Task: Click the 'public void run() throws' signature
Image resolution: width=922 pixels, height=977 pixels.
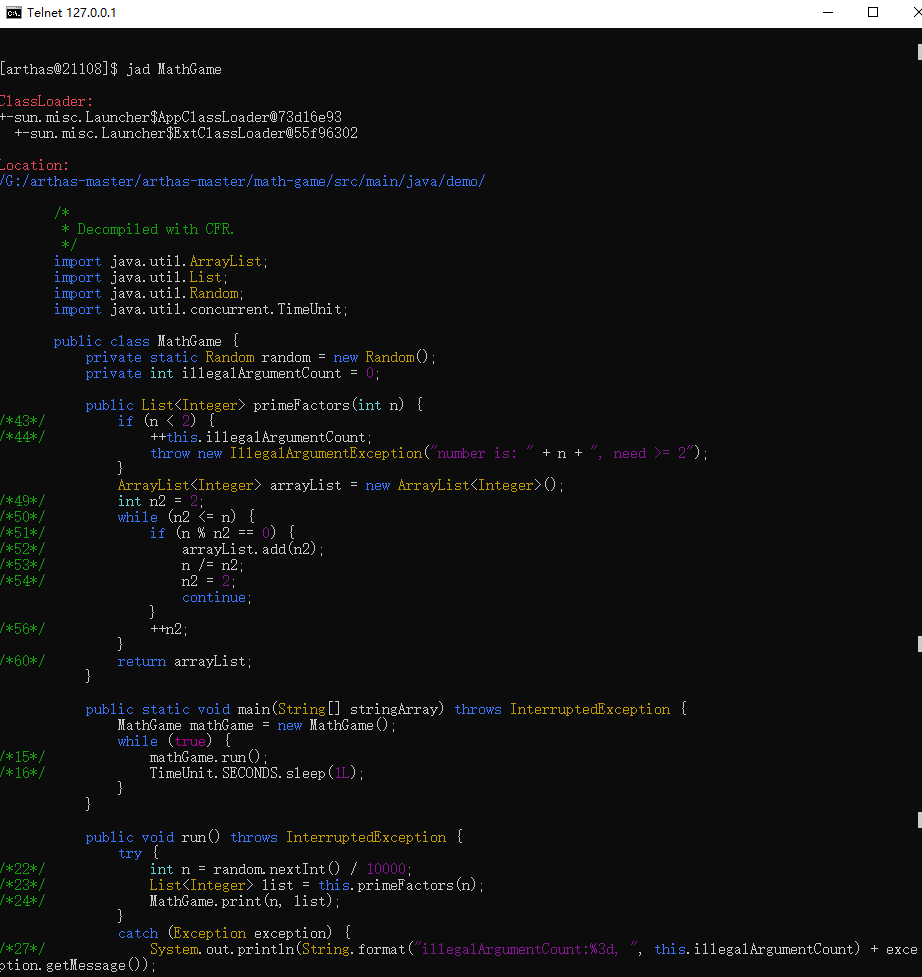Action: (274, 837)
